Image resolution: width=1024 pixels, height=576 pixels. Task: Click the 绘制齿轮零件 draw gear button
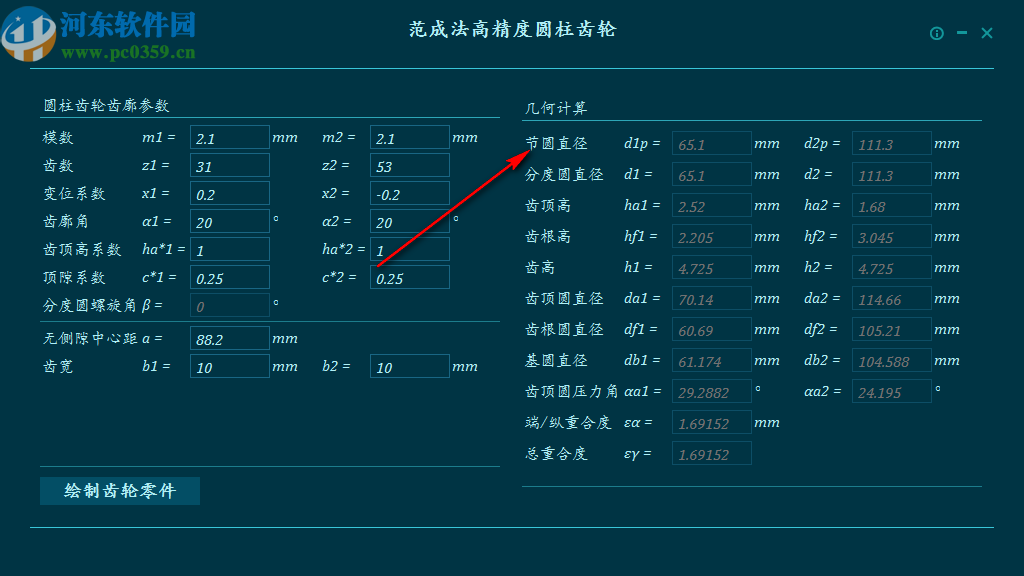pos(119,491)
